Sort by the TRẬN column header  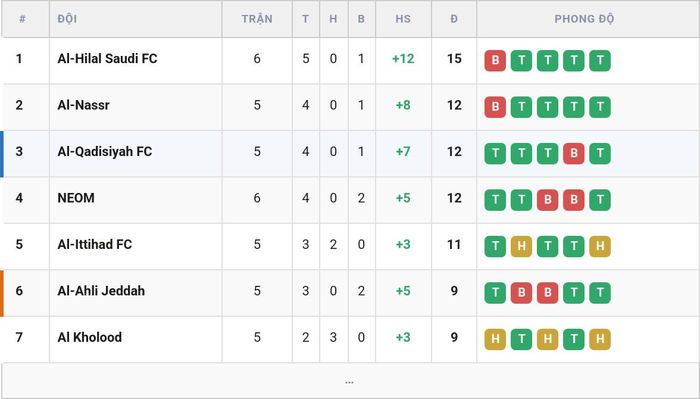pos(257,19)
